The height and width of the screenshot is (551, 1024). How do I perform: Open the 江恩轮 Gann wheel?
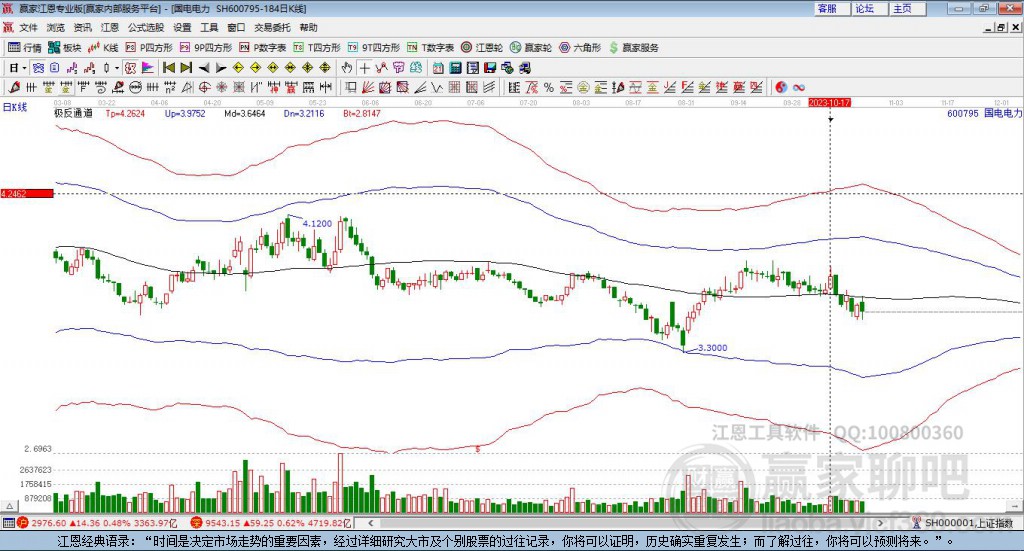482,48
